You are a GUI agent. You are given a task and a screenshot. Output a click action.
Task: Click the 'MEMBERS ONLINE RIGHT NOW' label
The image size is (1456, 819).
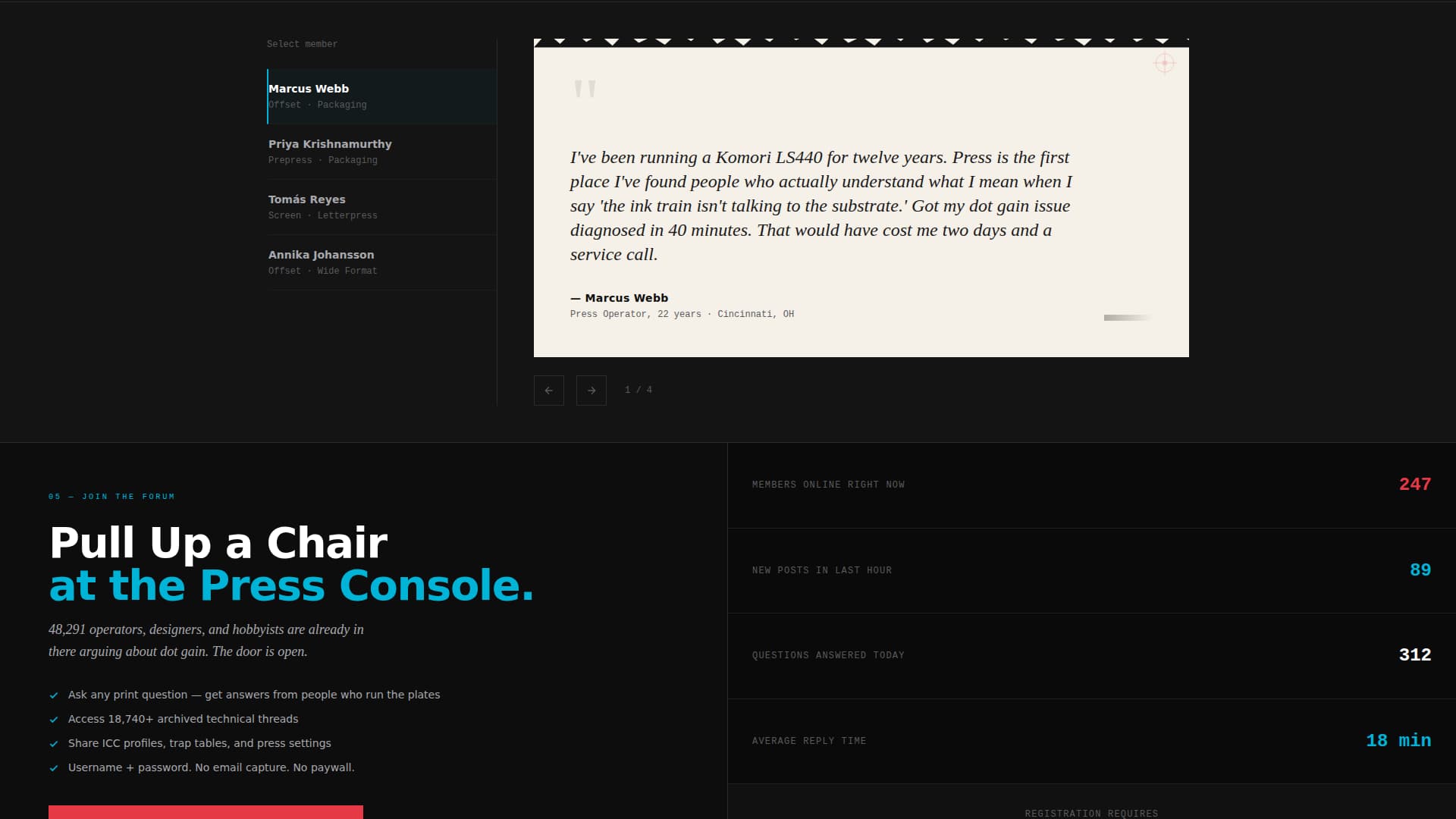pyautogui.click(x=828, y=485)
